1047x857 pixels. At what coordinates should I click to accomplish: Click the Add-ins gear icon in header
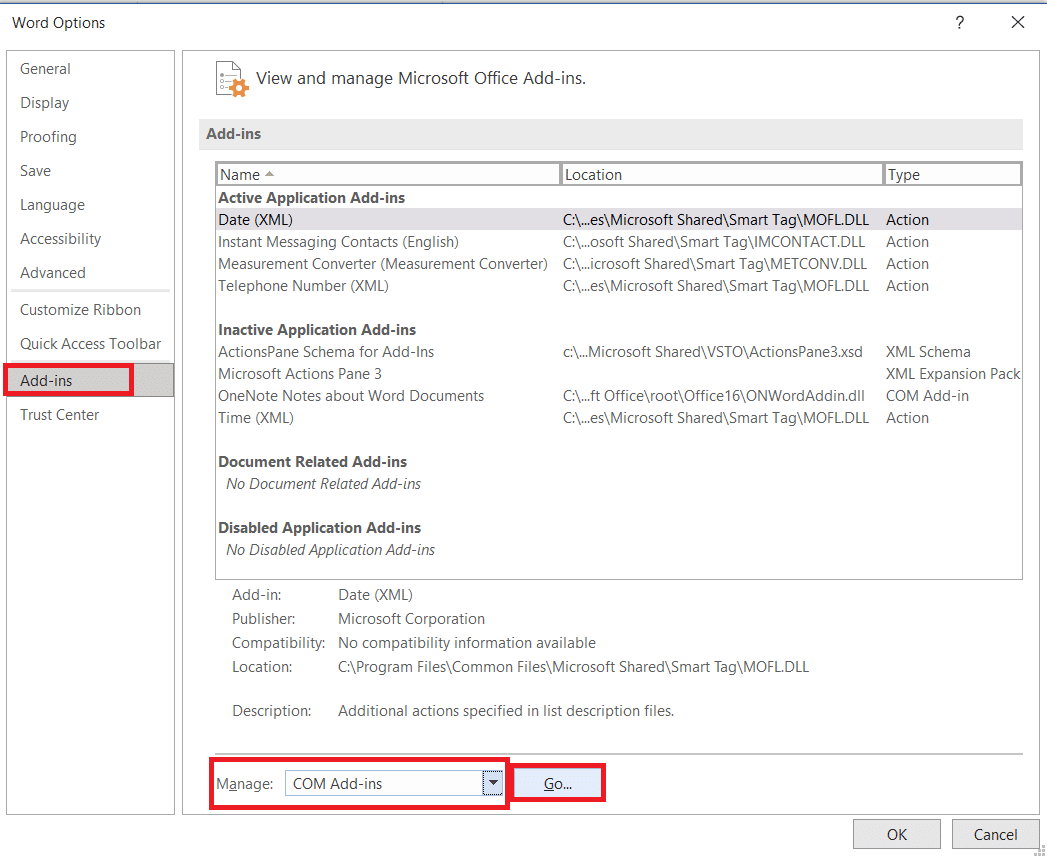(x=231, y=79)
